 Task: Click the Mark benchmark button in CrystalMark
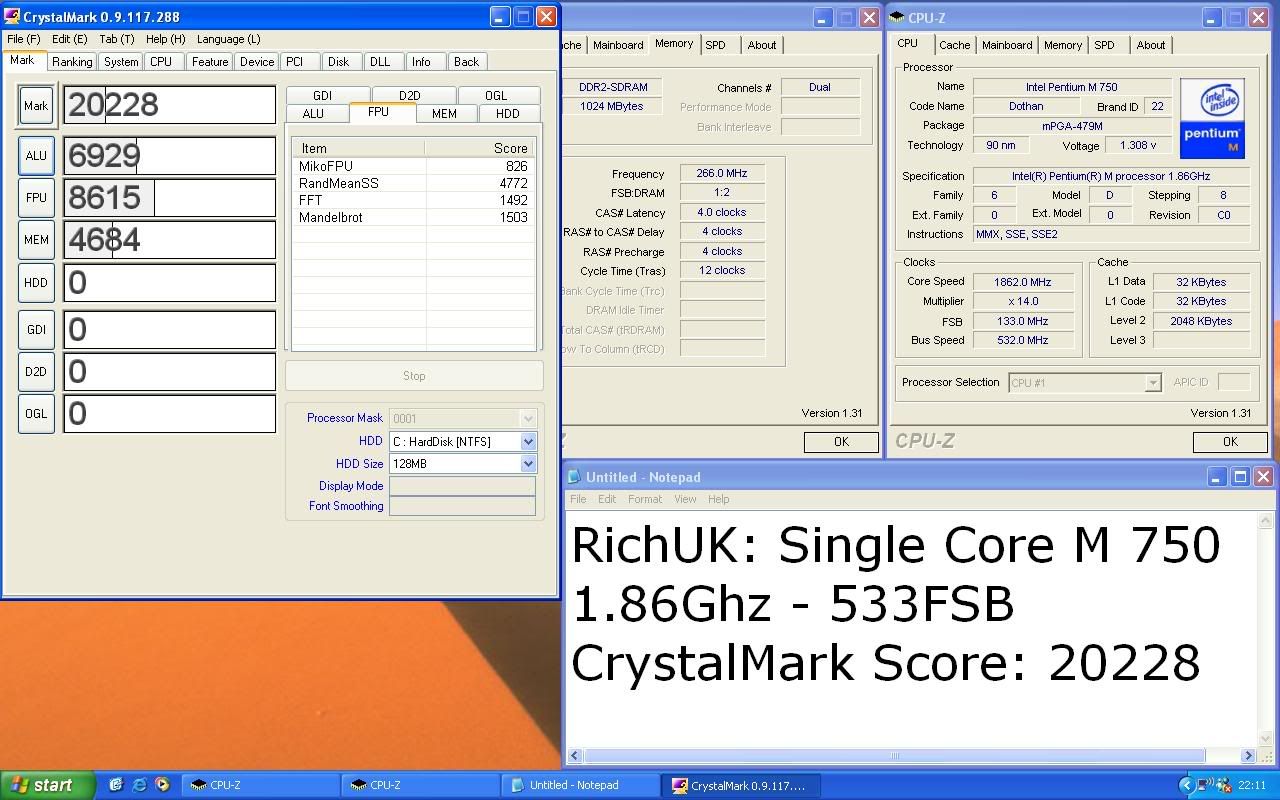point(36,106)
